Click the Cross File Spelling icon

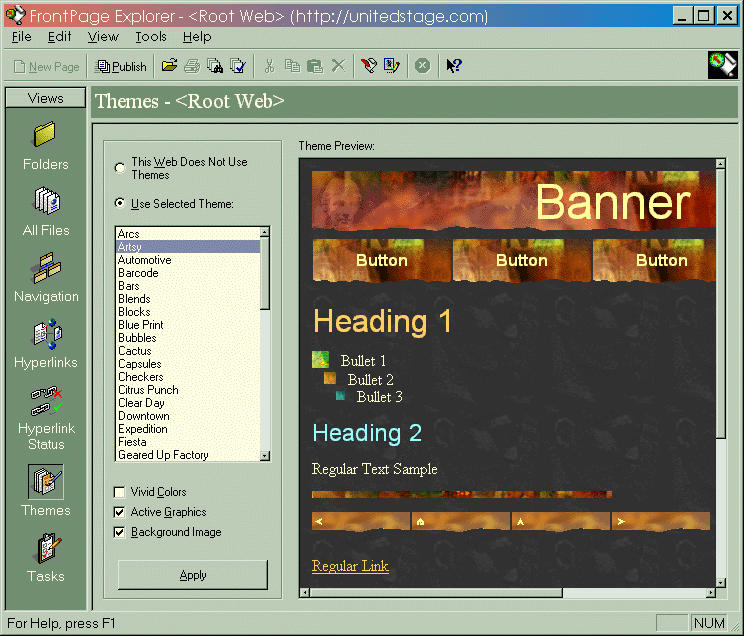pos(237,66)
